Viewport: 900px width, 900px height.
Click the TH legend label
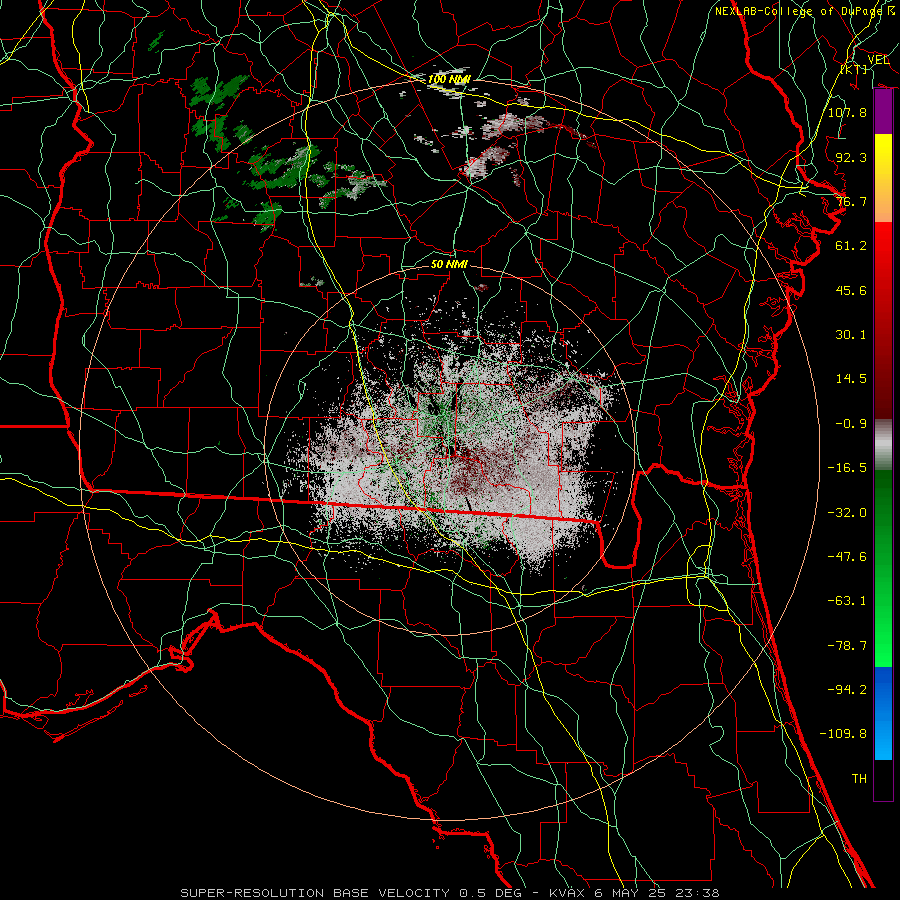coord(859,779)
